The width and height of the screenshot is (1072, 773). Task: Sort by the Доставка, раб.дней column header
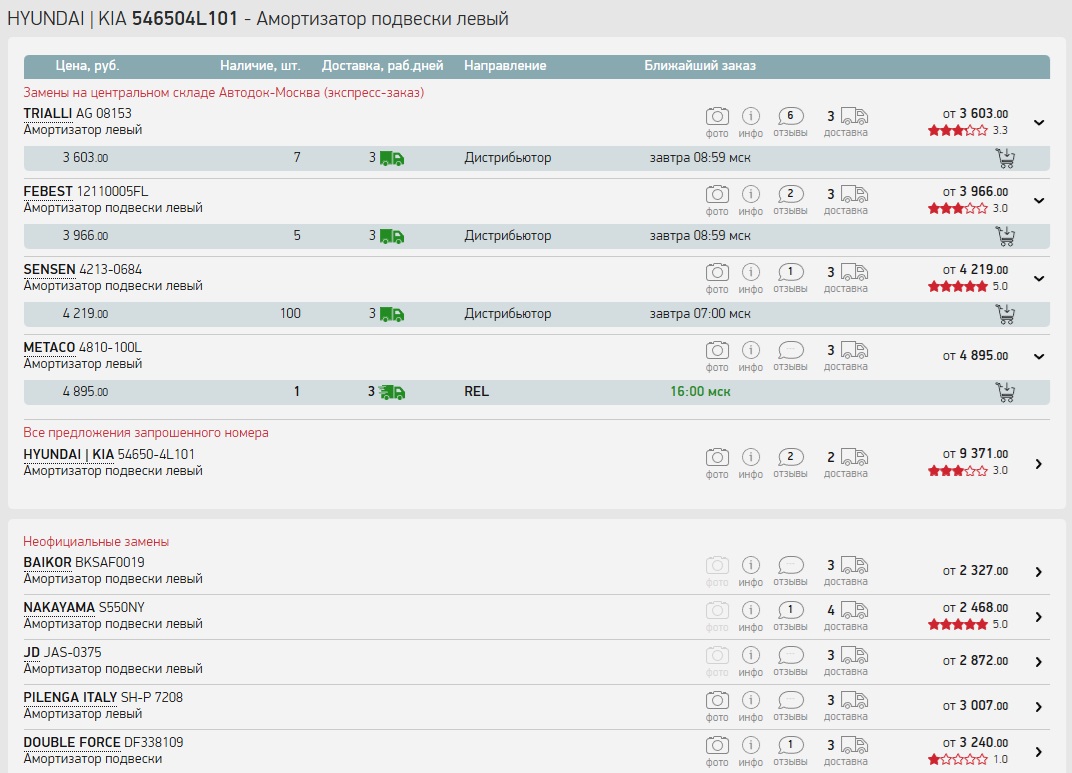coord(382,66)
